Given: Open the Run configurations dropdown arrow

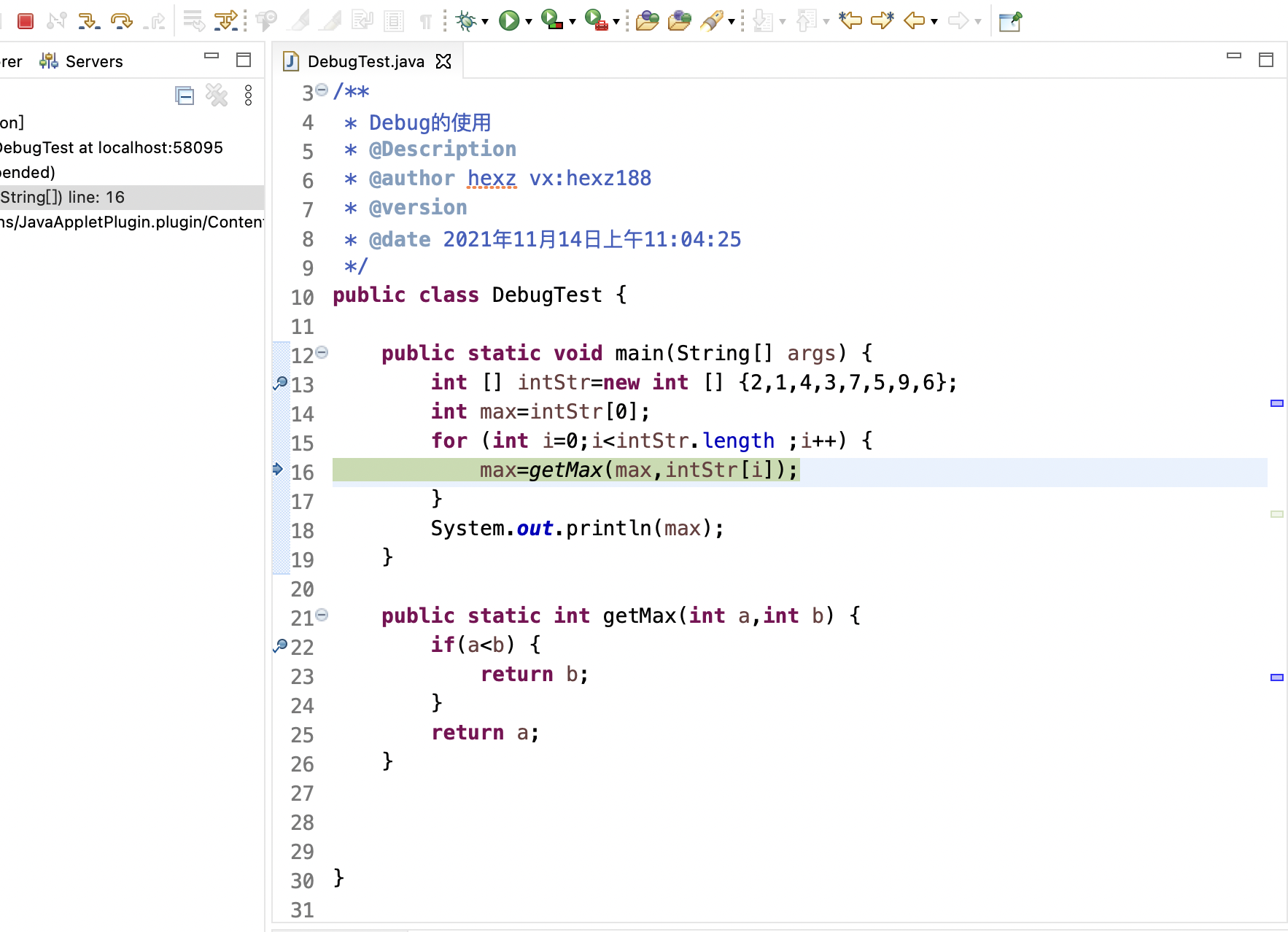Looking at the screenshot, I should pyautogui.click(x=529, y=22).
